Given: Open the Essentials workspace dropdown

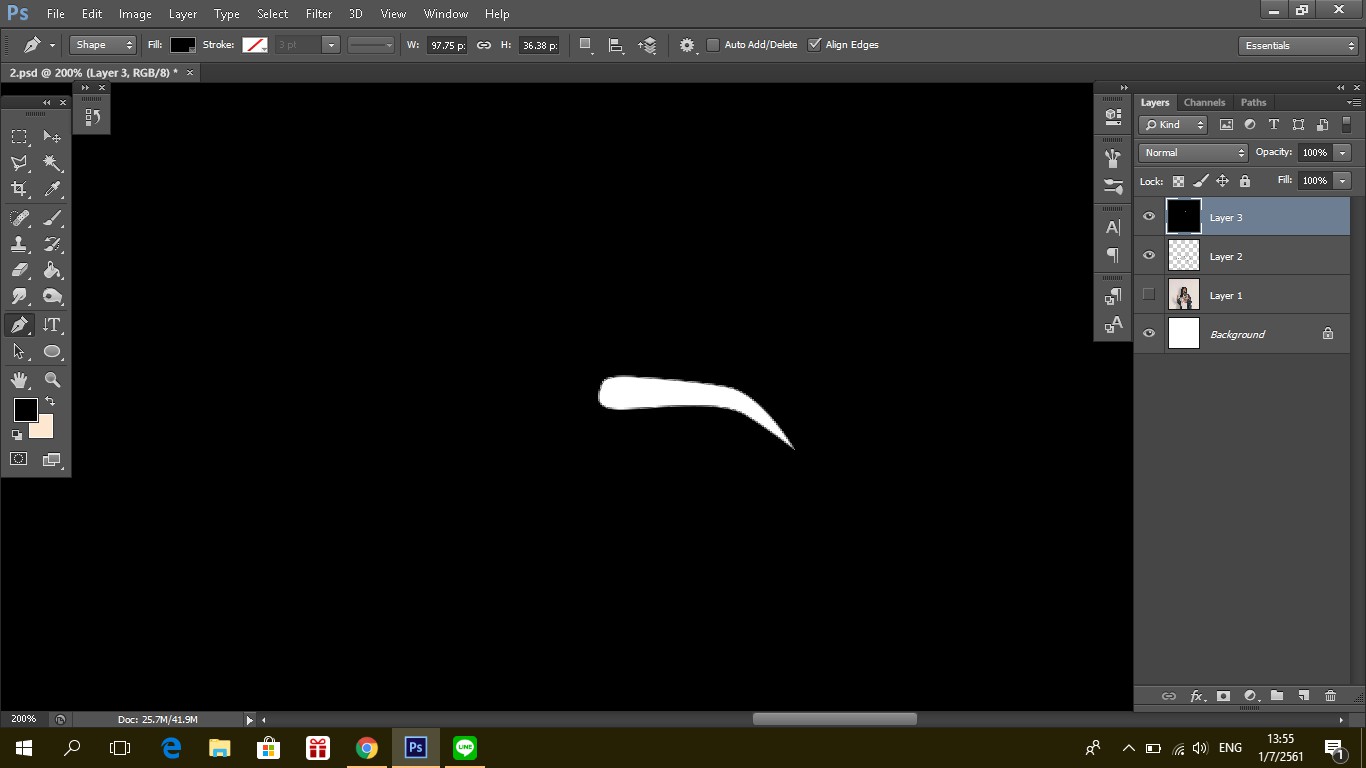Looking at the screenshot, I should 1297,46.
